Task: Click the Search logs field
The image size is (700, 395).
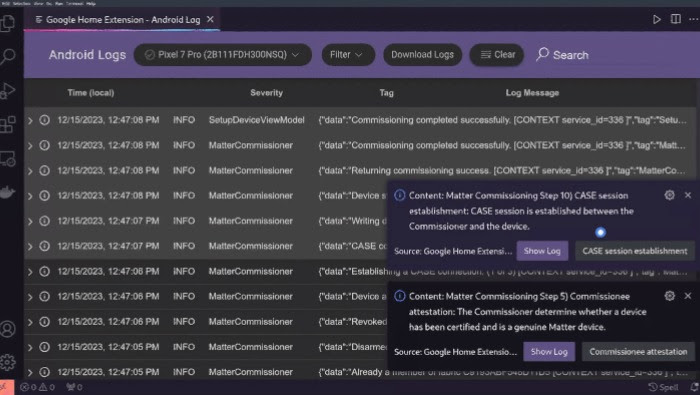Action: tap(562, 55)
